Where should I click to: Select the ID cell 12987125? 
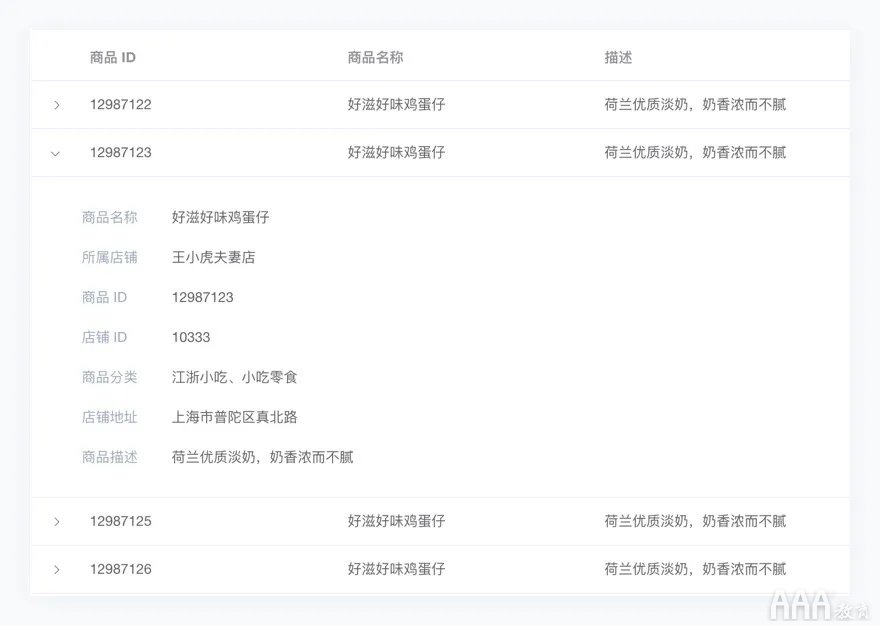tap(121, 521)
